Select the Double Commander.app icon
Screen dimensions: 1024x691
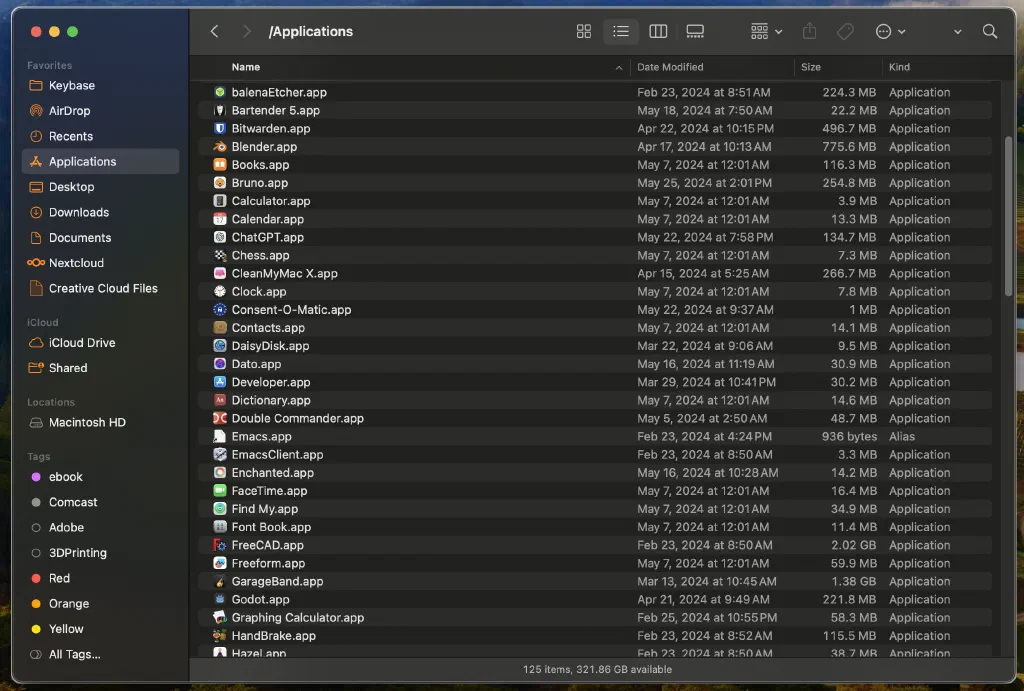tap(220, 418)
